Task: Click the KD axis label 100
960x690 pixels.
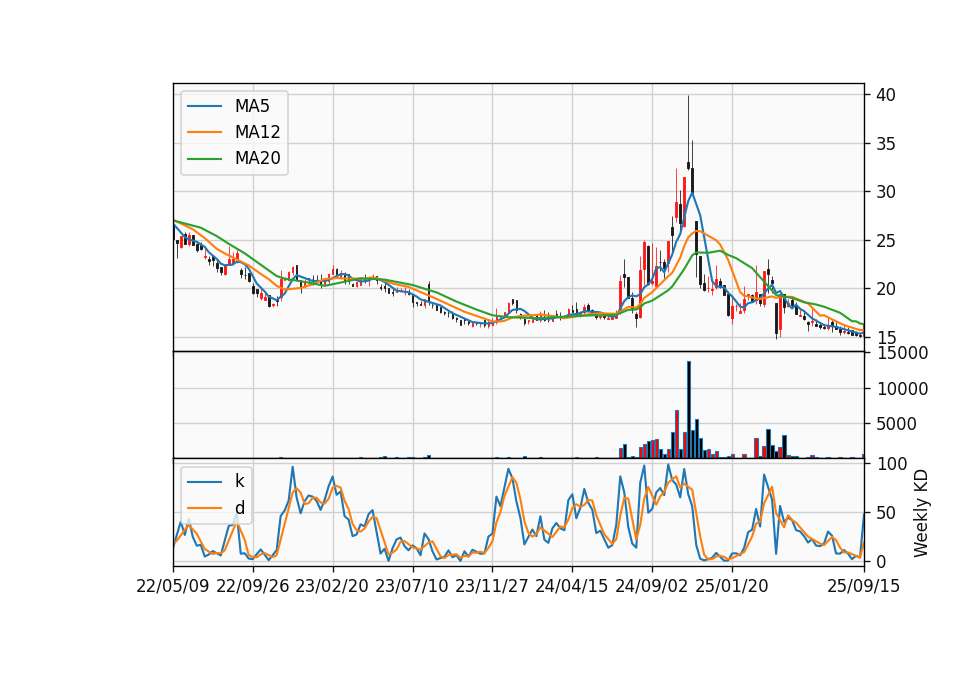Action: (x=893, y=464)
